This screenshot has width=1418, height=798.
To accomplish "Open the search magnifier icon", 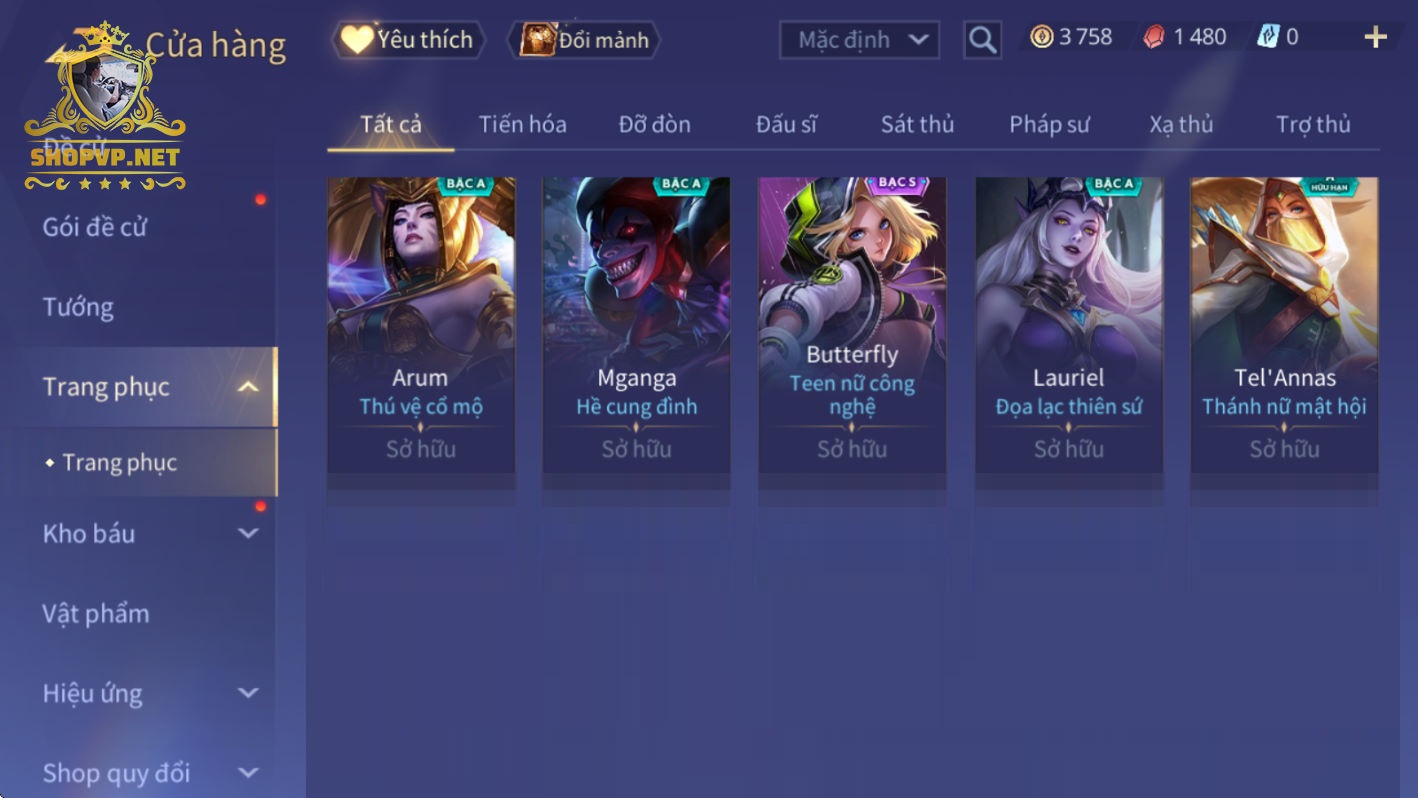I will pos(983,40).
